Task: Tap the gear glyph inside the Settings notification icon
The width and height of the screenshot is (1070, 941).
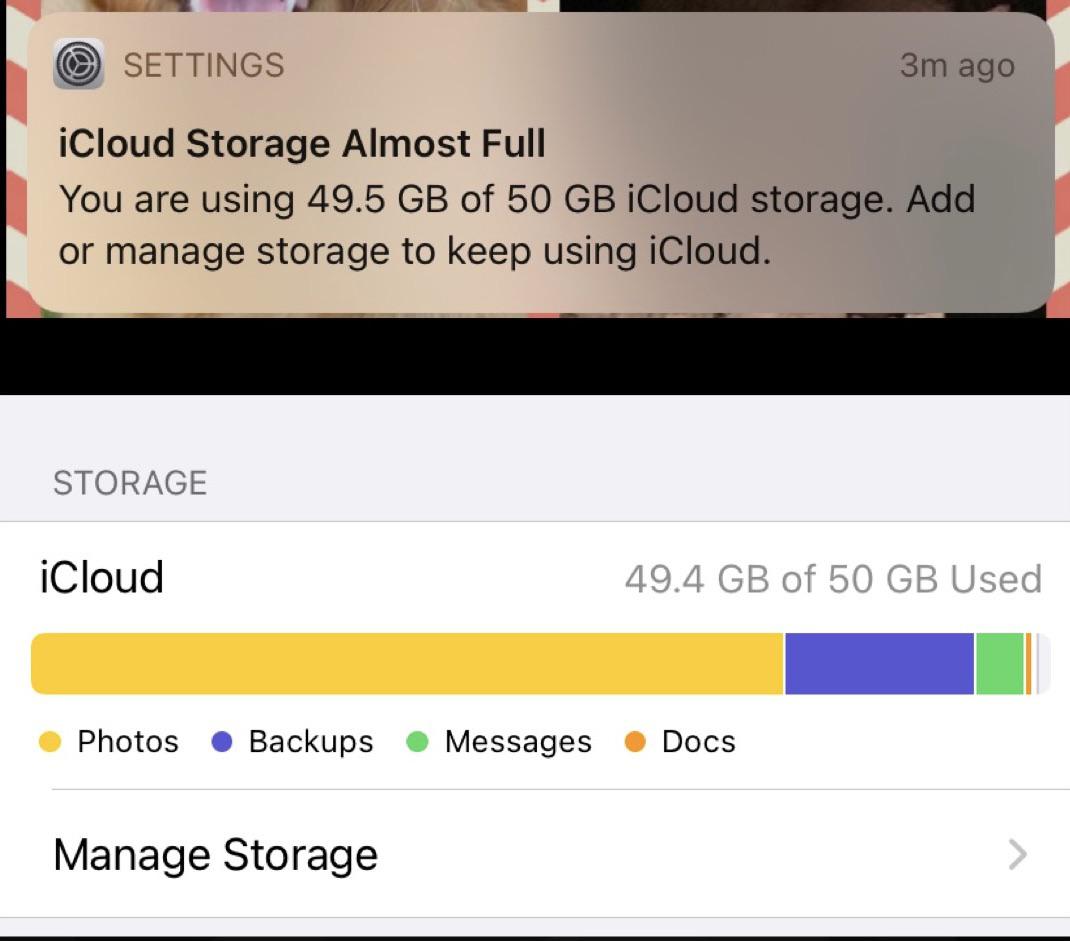Action: [78, 64]
